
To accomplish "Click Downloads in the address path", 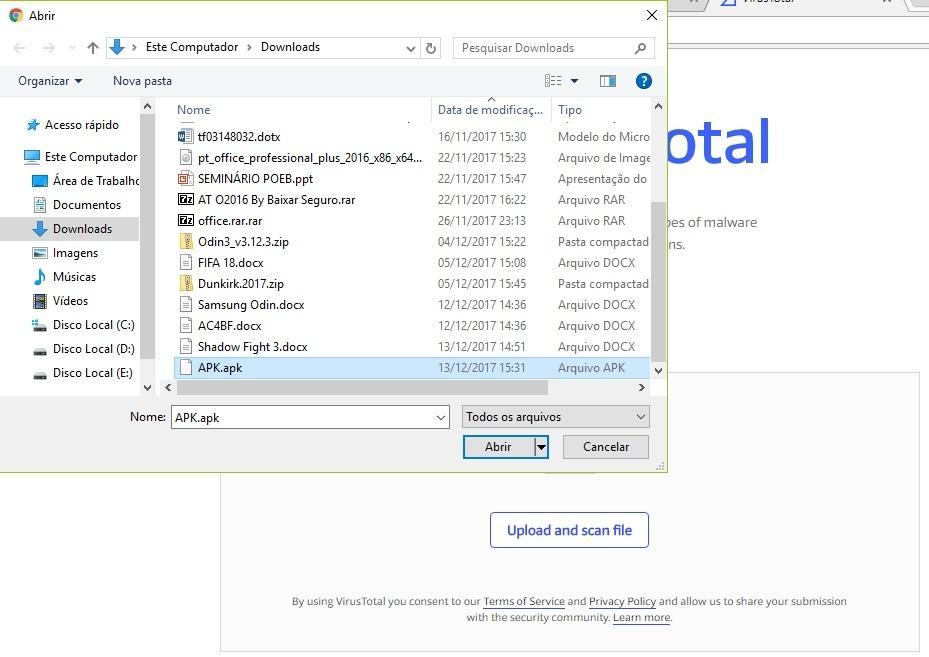I will tap(290, 47).
